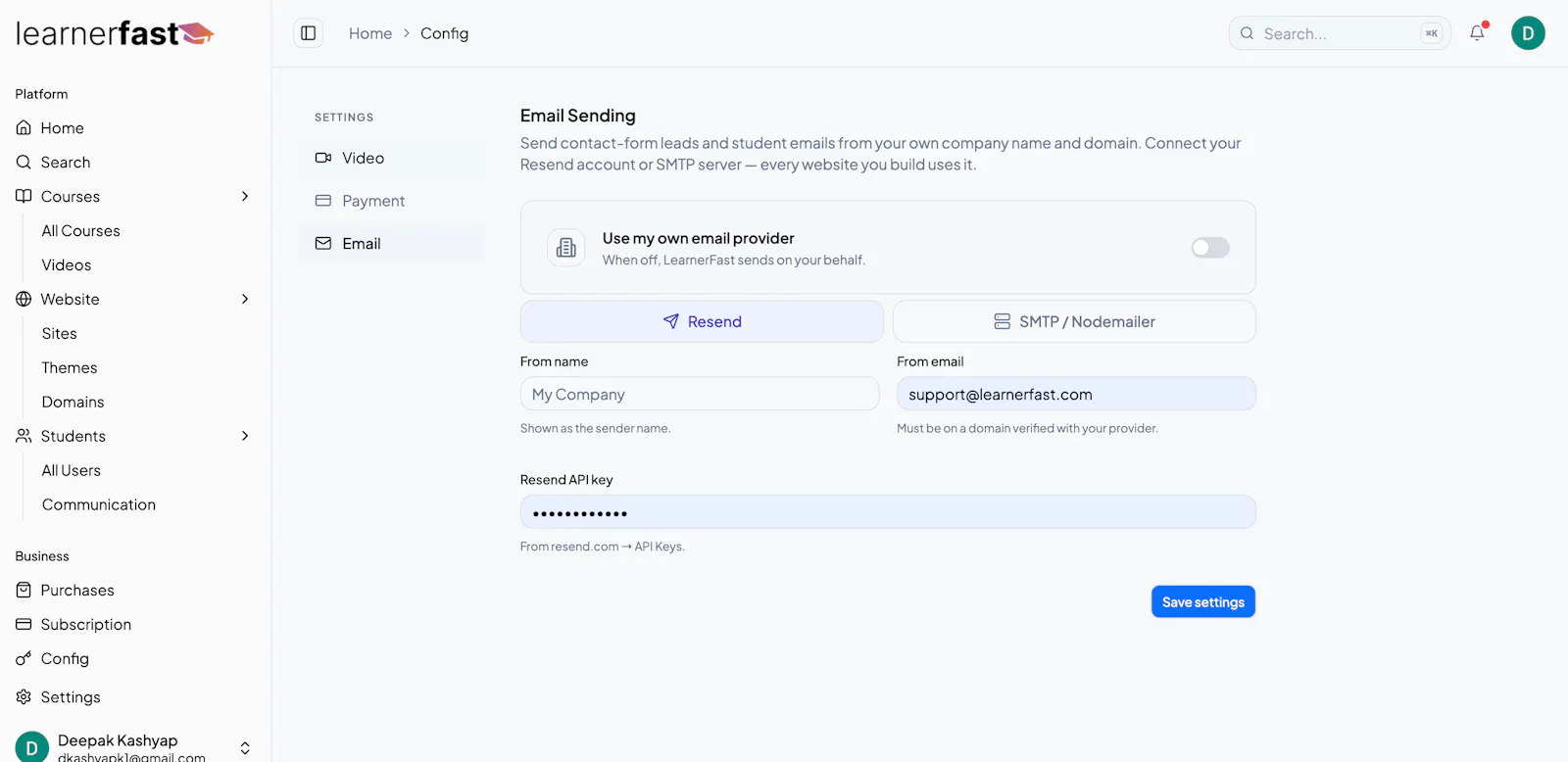Viewport: 1568px width, 762px height.
Task: Open the notifications bell
Action: [1478, 33]
